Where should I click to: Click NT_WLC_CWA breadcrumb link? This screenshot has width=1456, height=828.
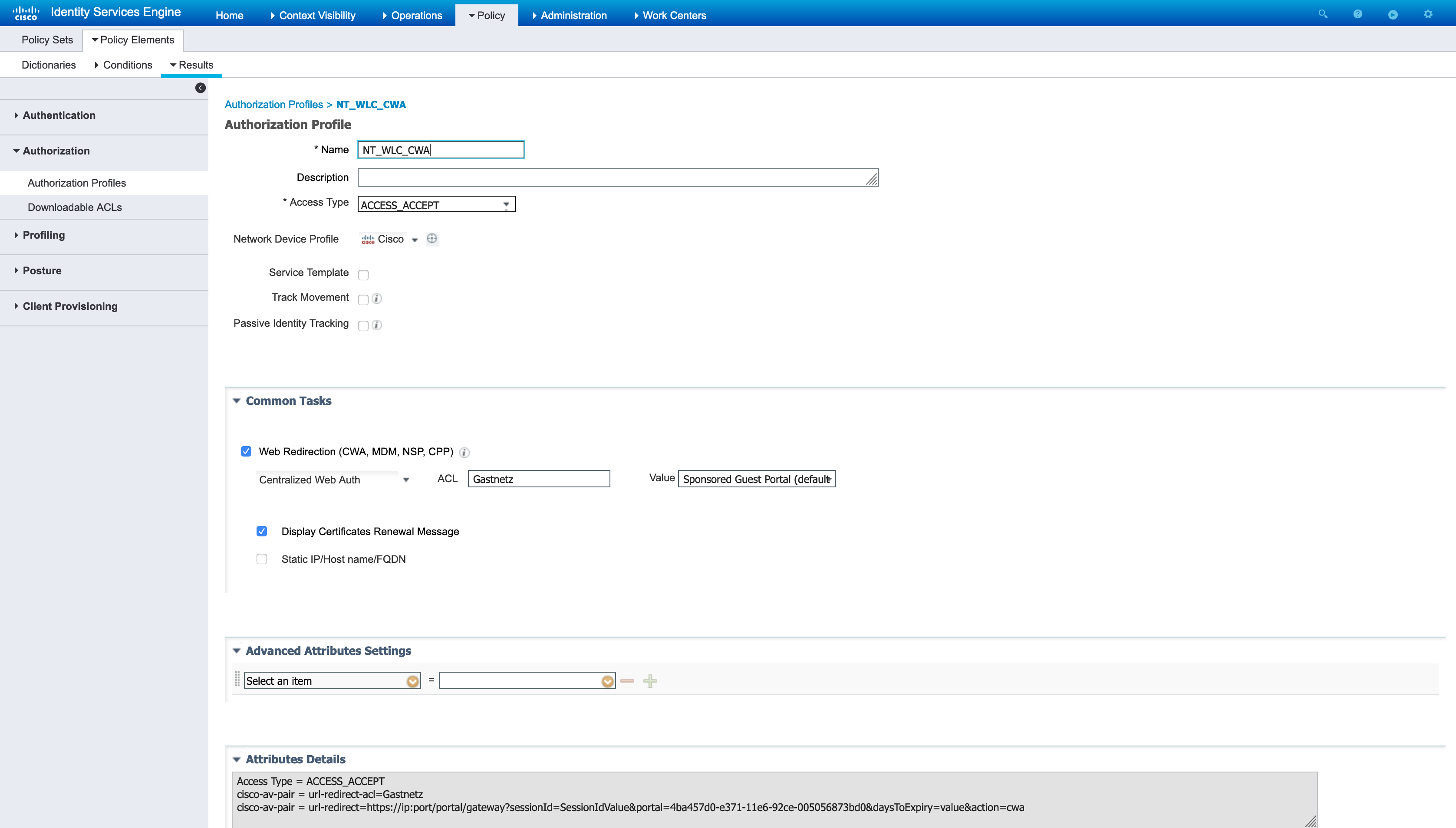tap(371, 105)
